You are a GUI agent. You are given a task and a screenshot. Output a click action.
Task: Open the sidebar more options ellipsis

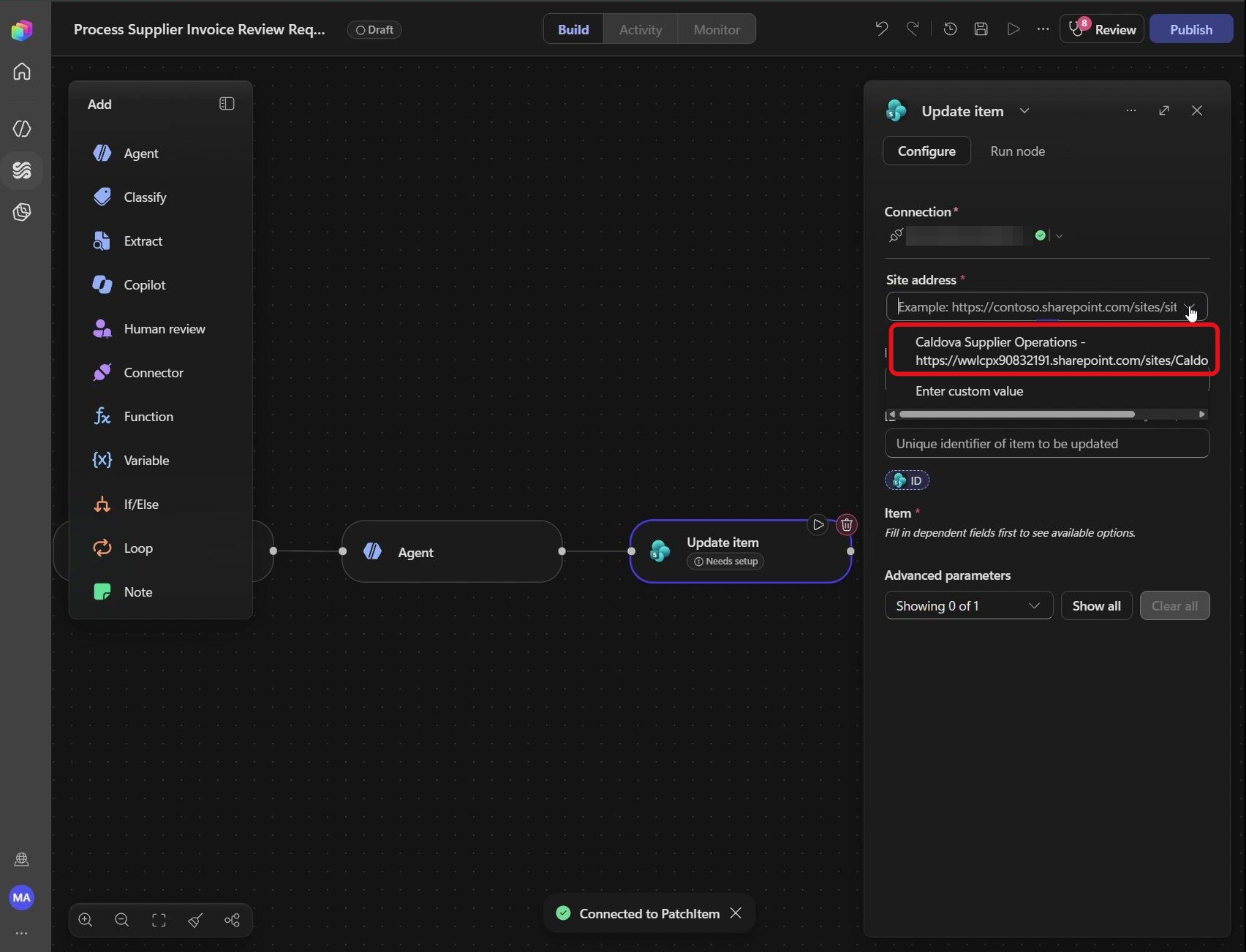[22, 933]
